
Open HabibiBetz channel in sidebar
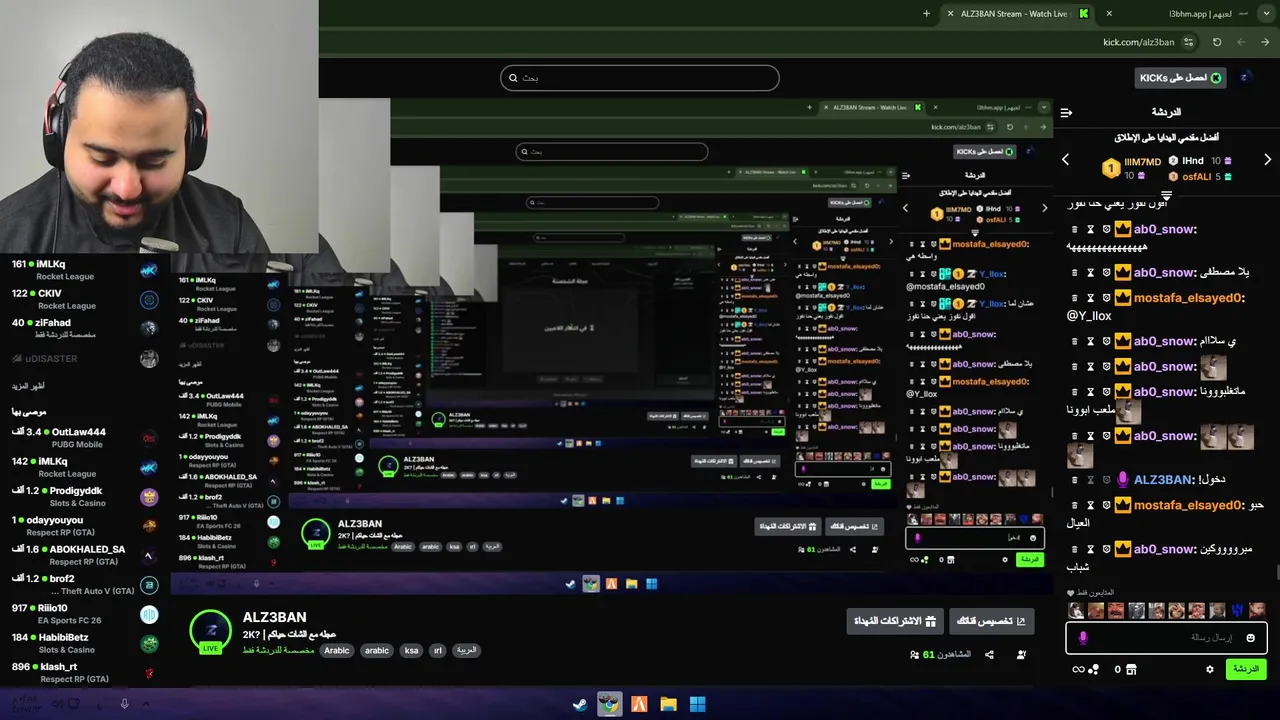point(85,643)
